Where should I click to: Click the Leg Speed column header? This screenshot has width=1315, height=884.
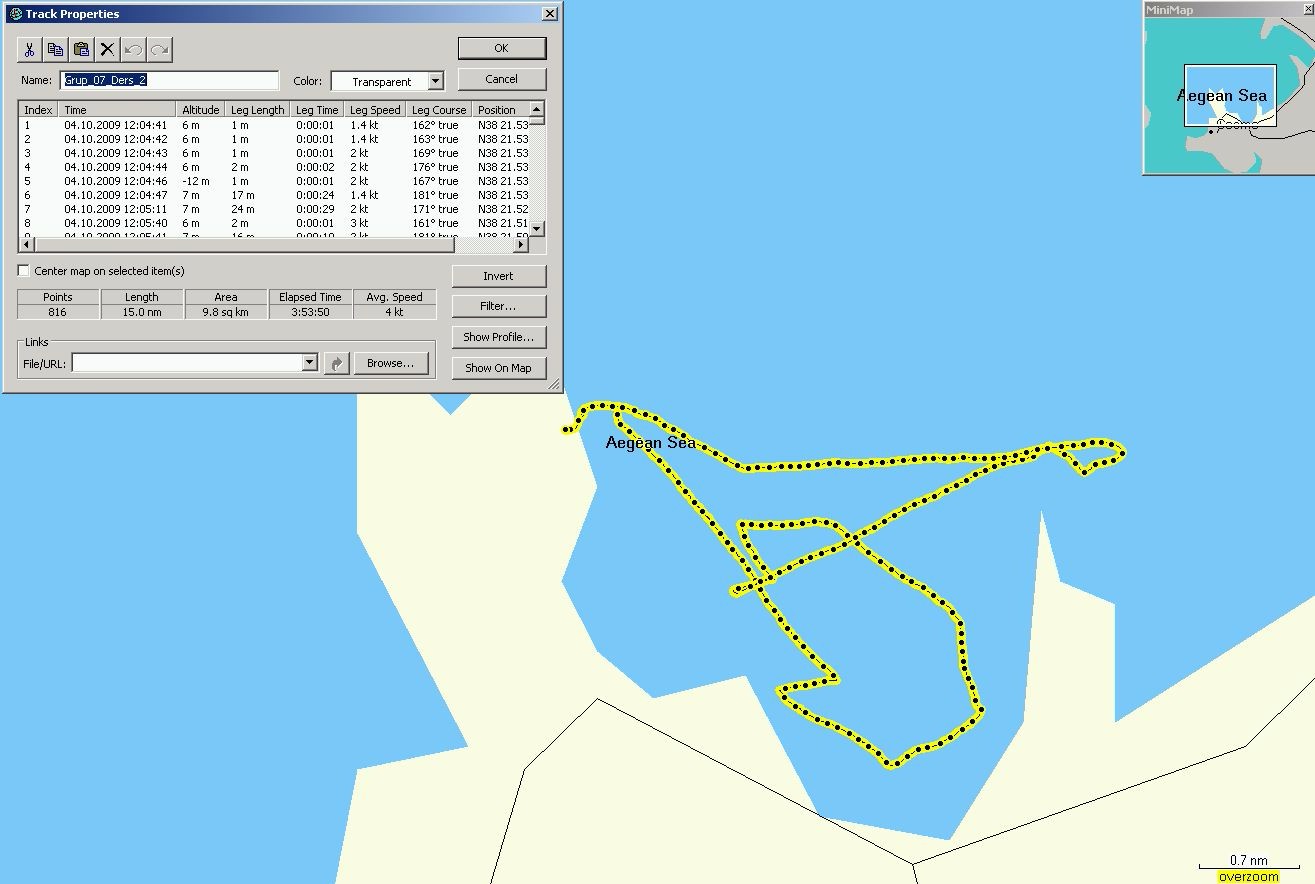[x=376, y=110]
